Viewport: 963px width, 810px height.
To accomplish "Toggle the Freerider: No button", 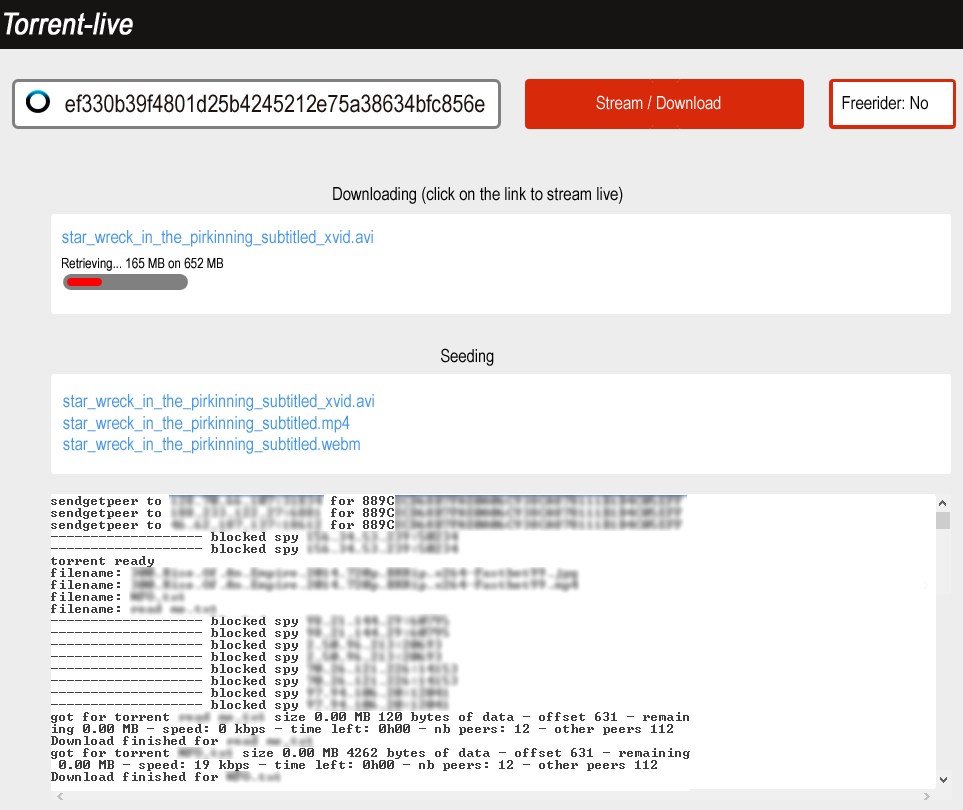I will pos(892,104).
